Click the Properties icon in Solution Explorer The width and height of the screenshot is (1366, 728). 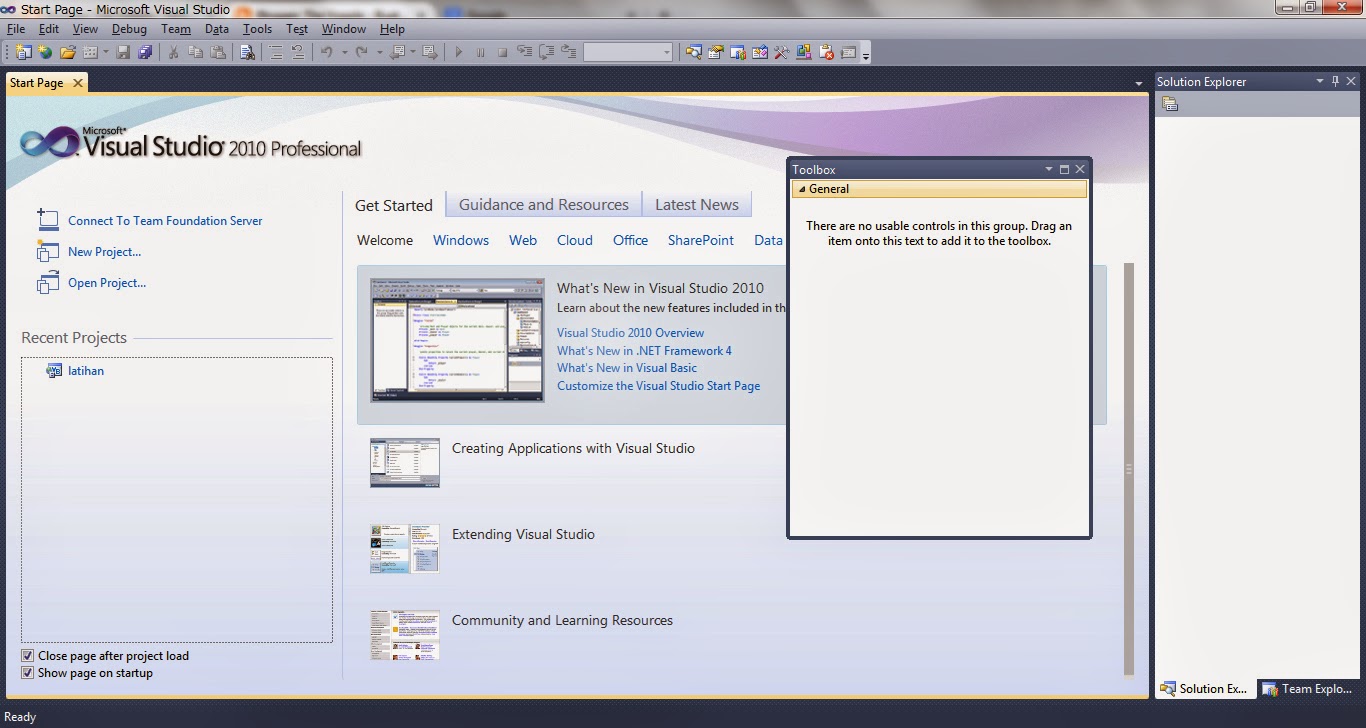1170,104
